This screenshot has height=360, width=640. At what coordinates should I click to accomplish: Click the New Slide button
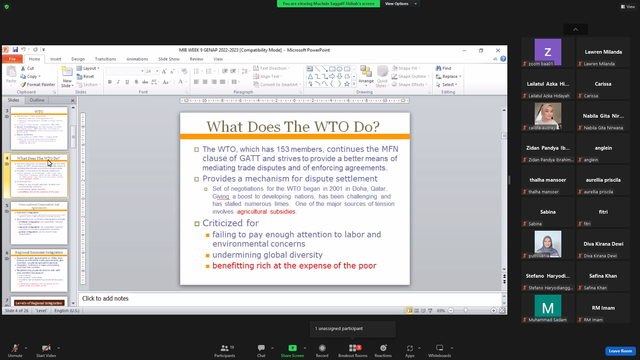point(67,77)
